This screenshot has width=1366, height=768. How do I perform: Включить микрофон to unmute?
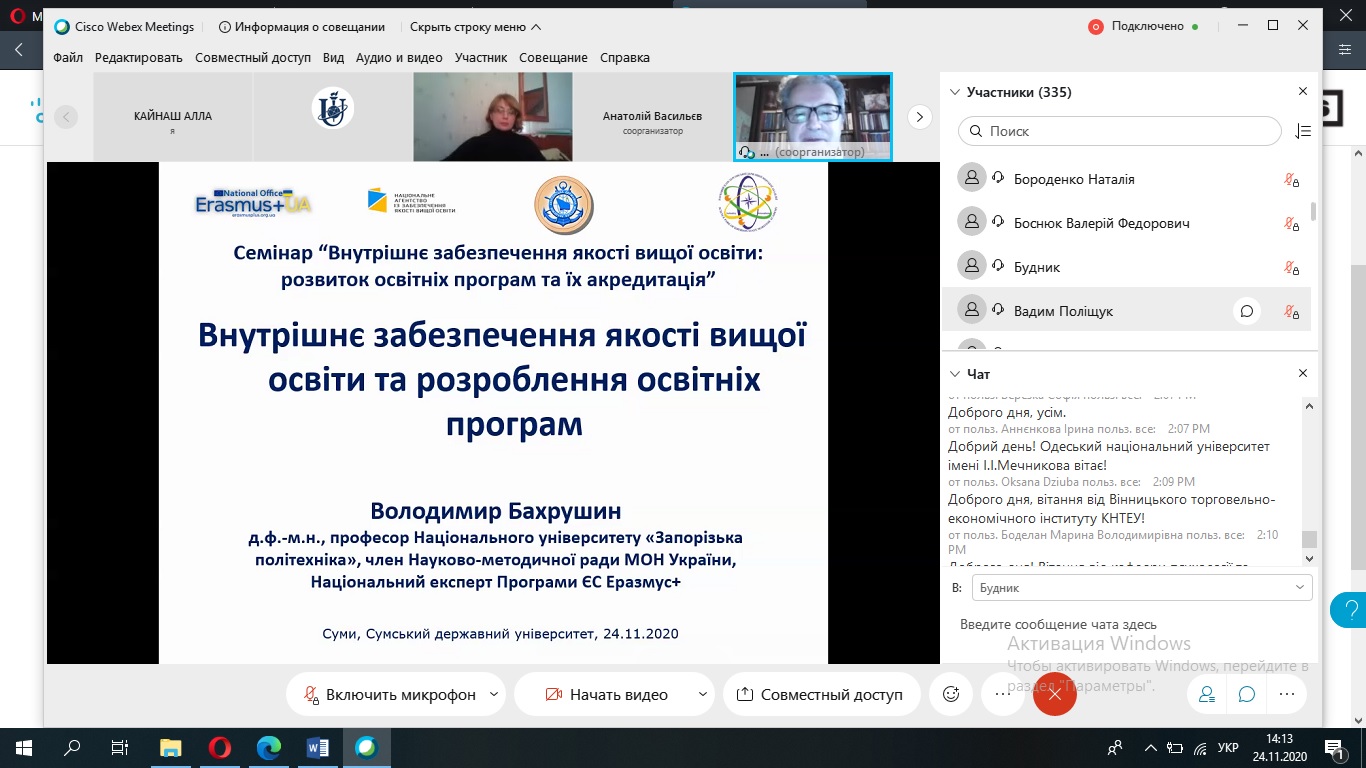[390, 694]
